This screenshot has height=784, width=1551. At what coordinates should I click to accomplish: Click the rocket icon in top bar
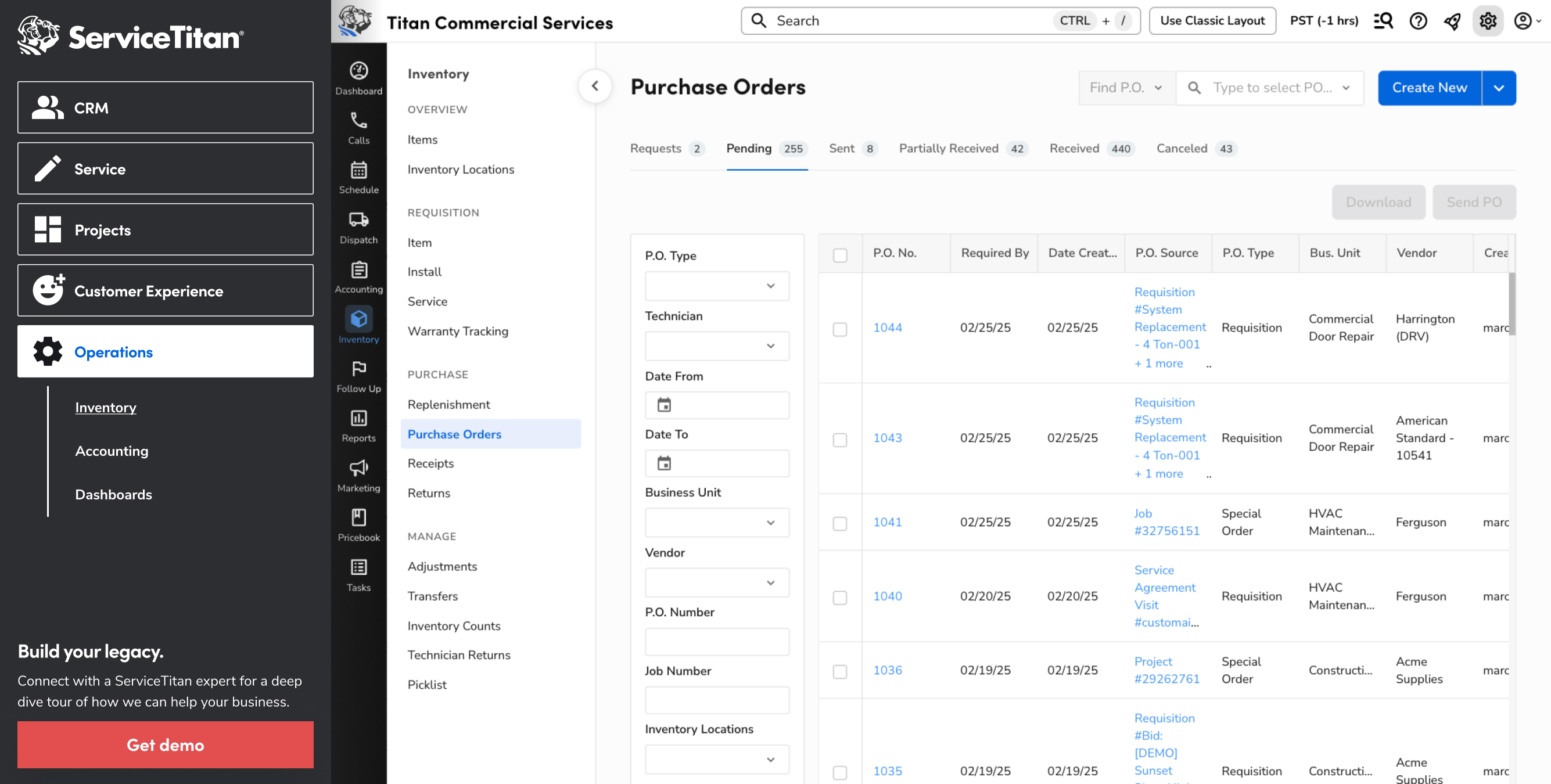click(x=1452, y=21)
